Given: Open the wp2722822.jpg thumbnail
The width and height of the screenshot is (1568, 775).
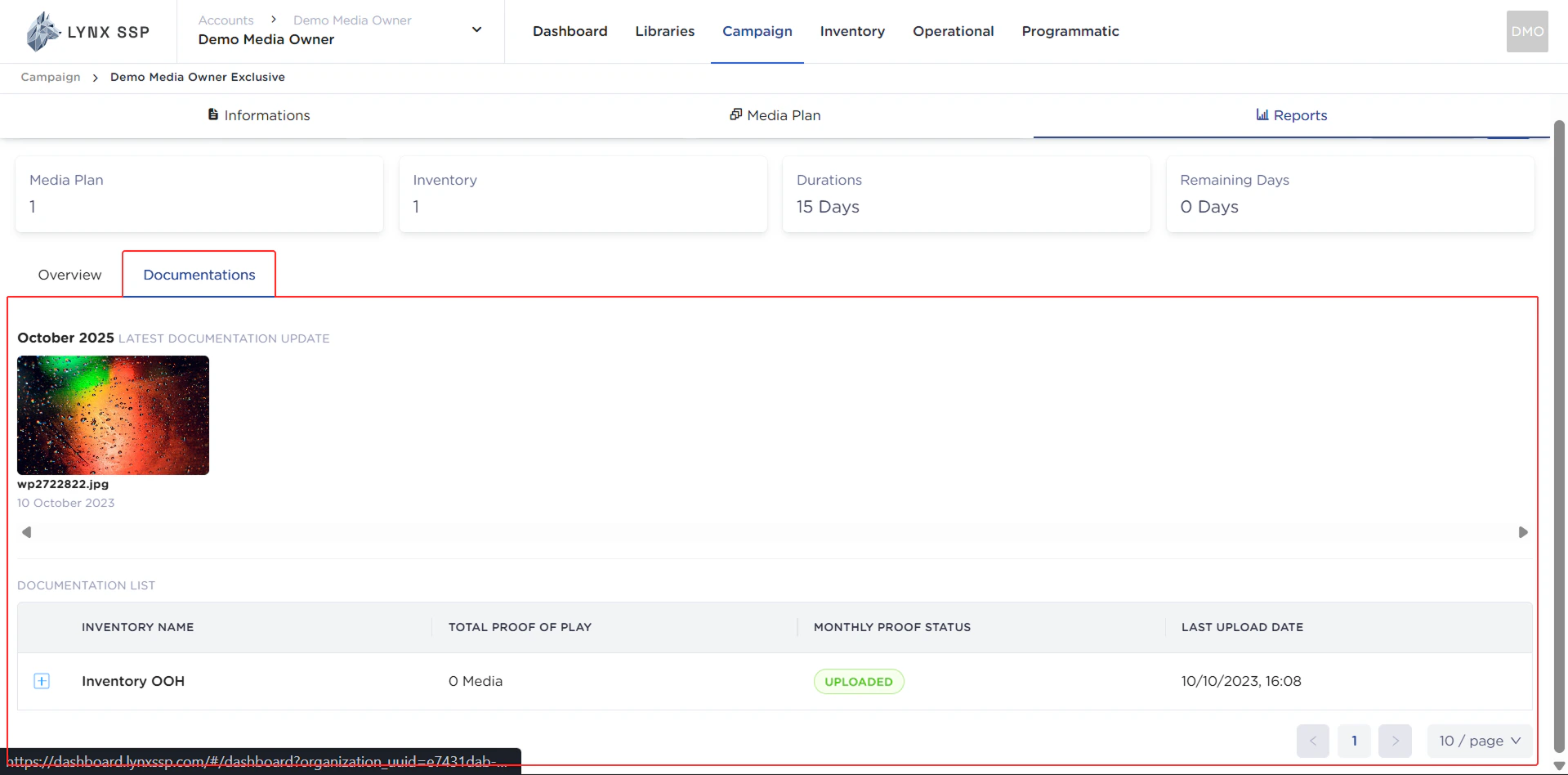Looking at the screenshot, I should click(x=113, y=415).
